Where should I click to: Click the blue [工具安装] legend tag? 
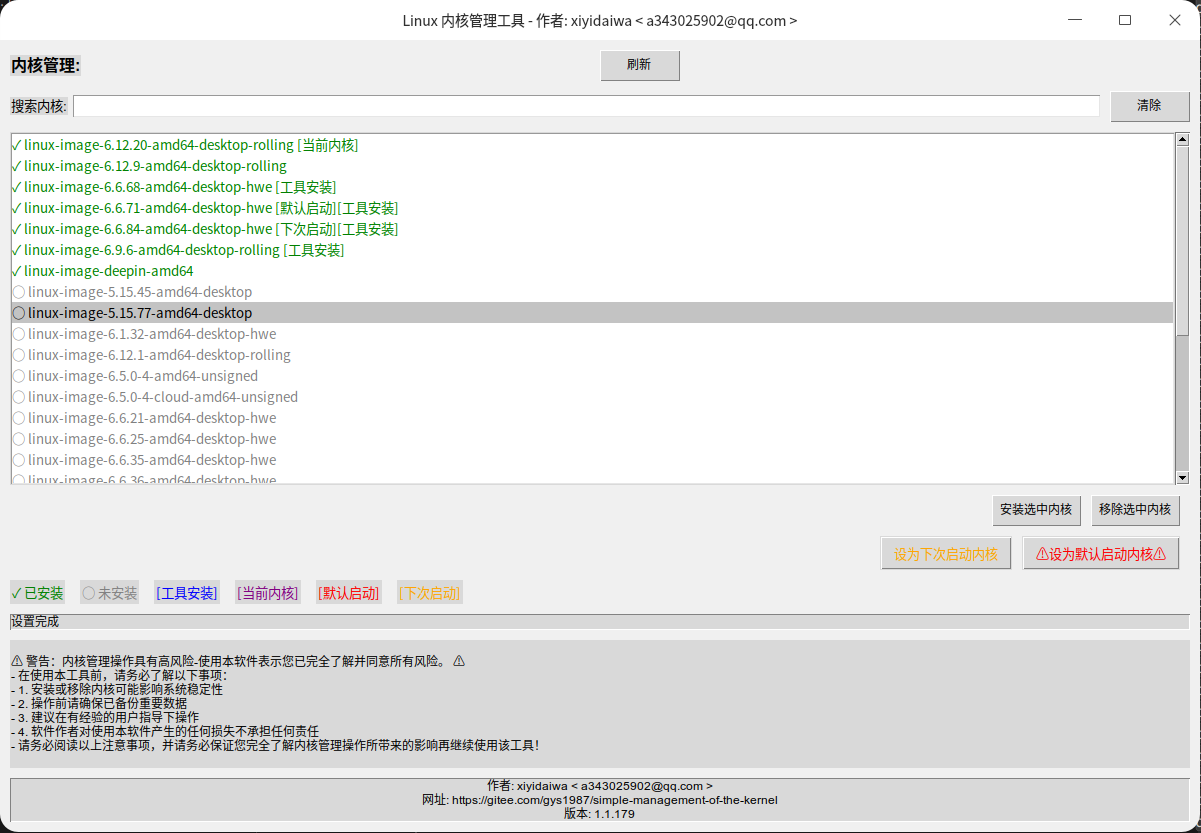187,593
